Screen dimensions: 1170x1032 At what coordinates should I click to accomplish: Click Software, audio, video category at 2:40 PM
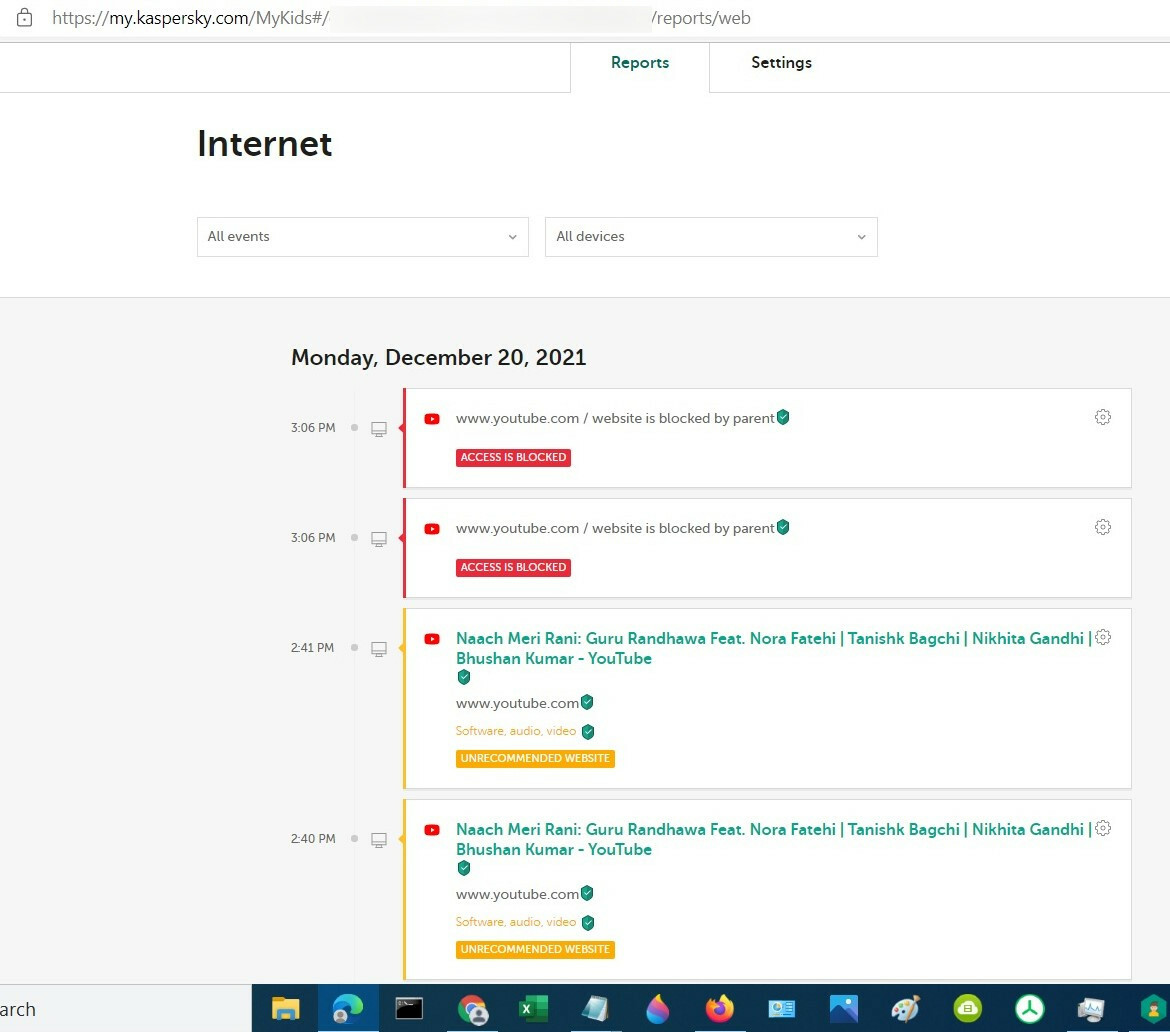(516, 922)
